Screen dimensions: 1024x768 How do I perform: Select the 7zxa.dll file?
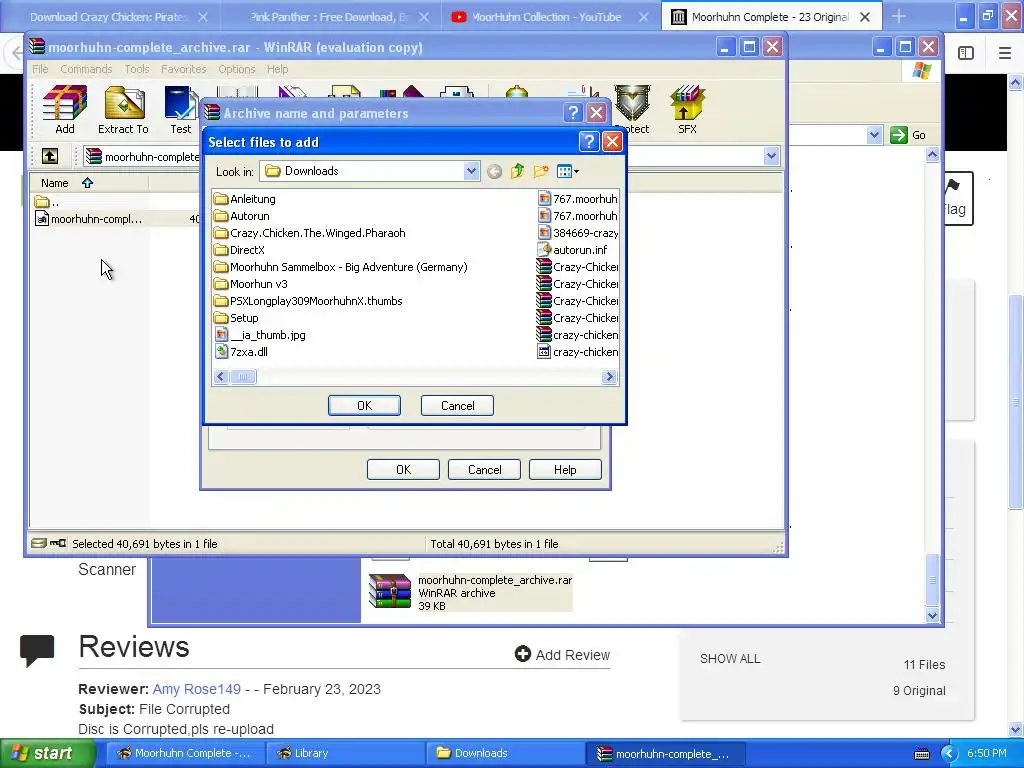[241, 352]
